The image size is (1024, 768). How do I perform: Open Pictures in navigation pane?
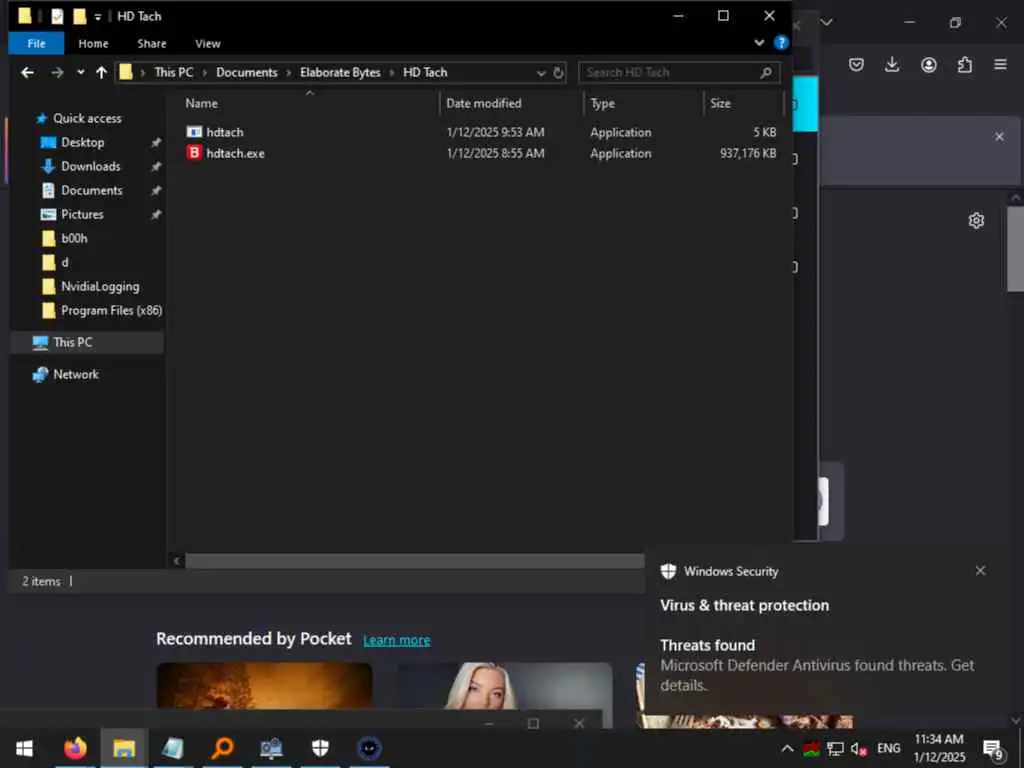(x=82, y=214)
